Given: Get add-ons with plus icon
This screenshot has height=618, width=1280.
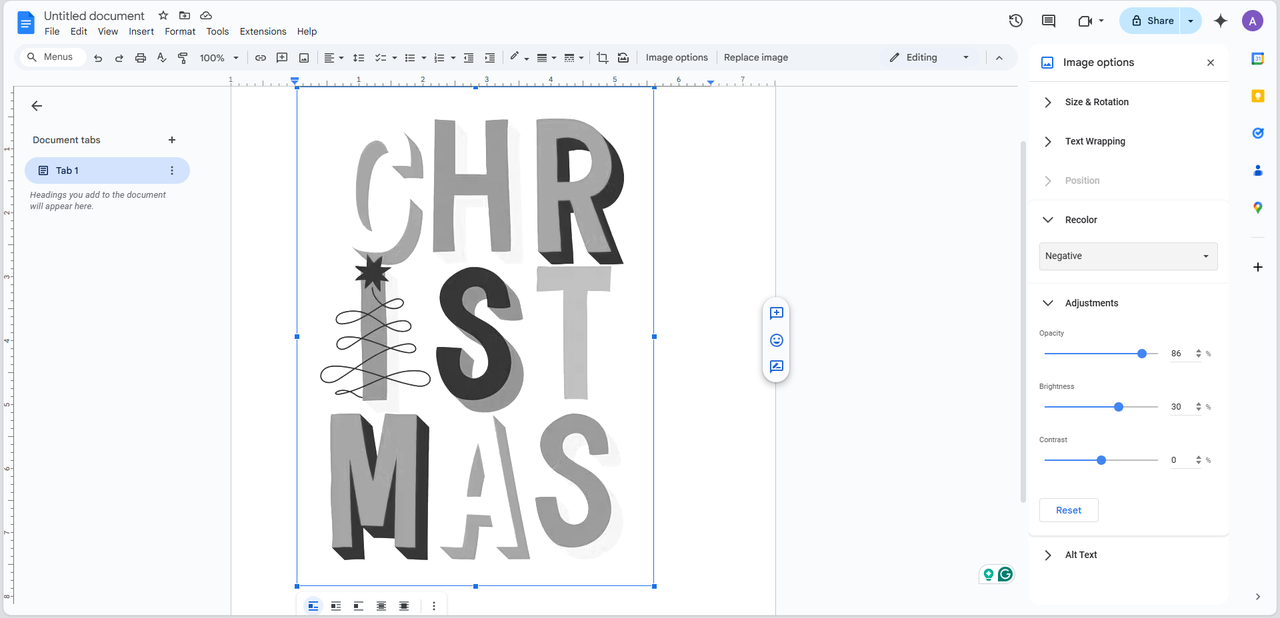Looking at the screenshot, I should coord(1258,267).
